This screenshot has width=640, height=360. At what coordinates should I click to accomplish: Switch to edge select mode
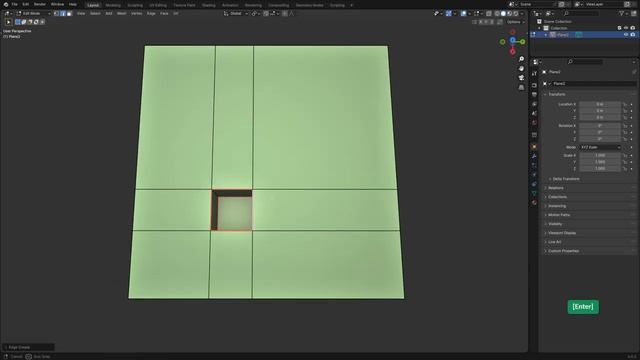pos(63,13)
